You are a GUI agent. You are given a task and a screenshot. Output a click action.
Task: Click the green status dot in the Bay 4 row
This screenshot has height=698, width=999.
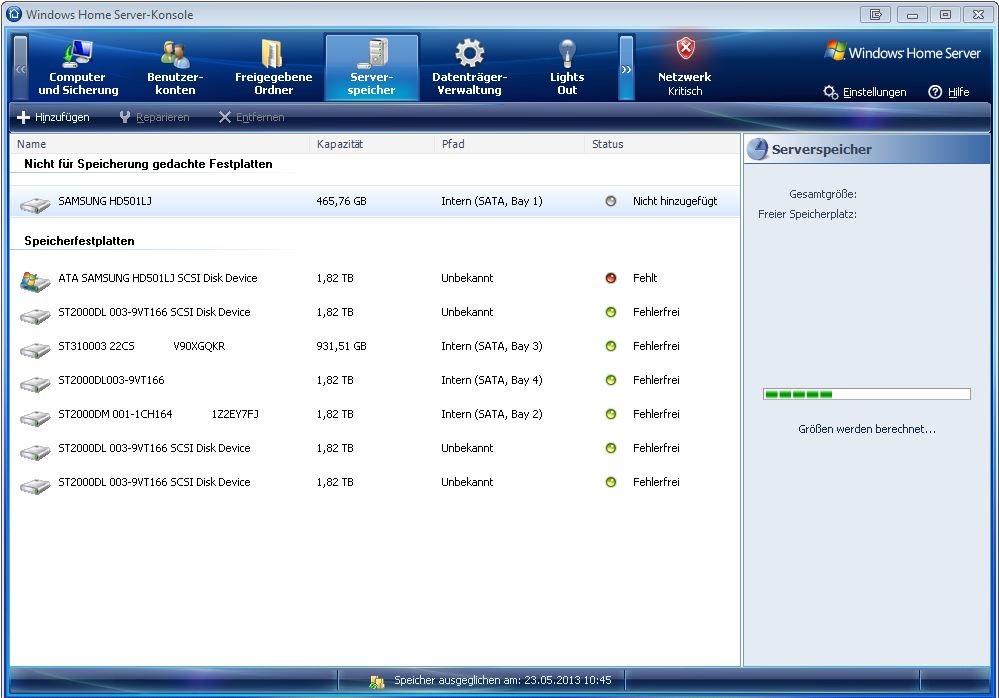pos(611,380)
